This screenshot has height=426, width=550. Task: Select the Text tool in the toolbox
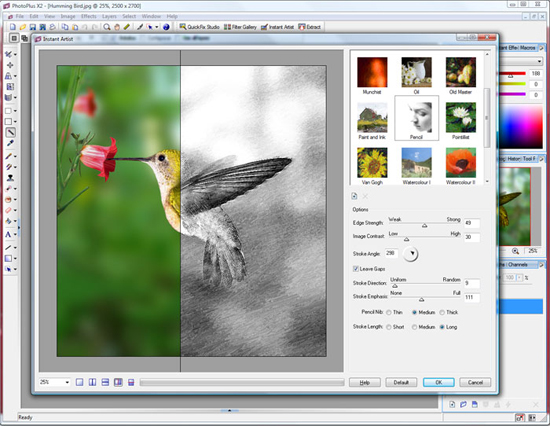[8, 235]
